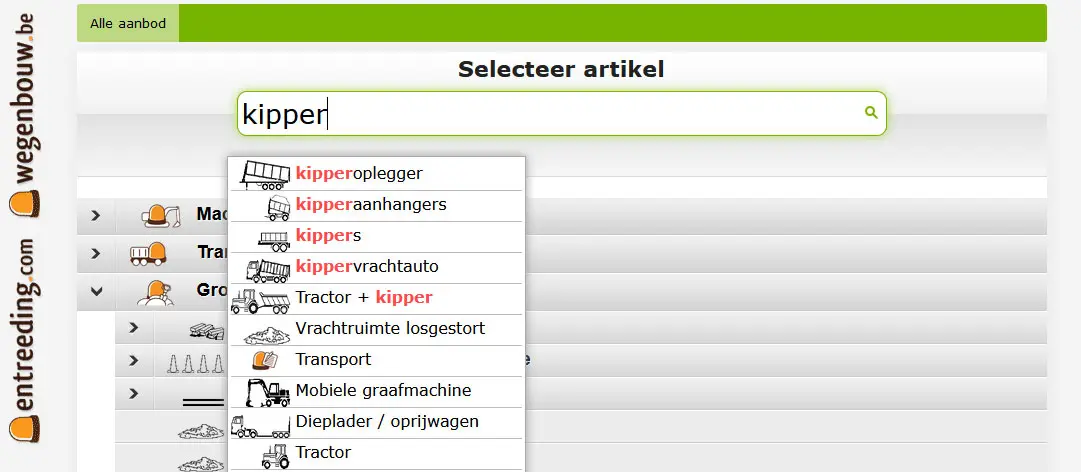Choose "Transport" from the suggestions
1081x472 pixels.
tap(333, 360)
